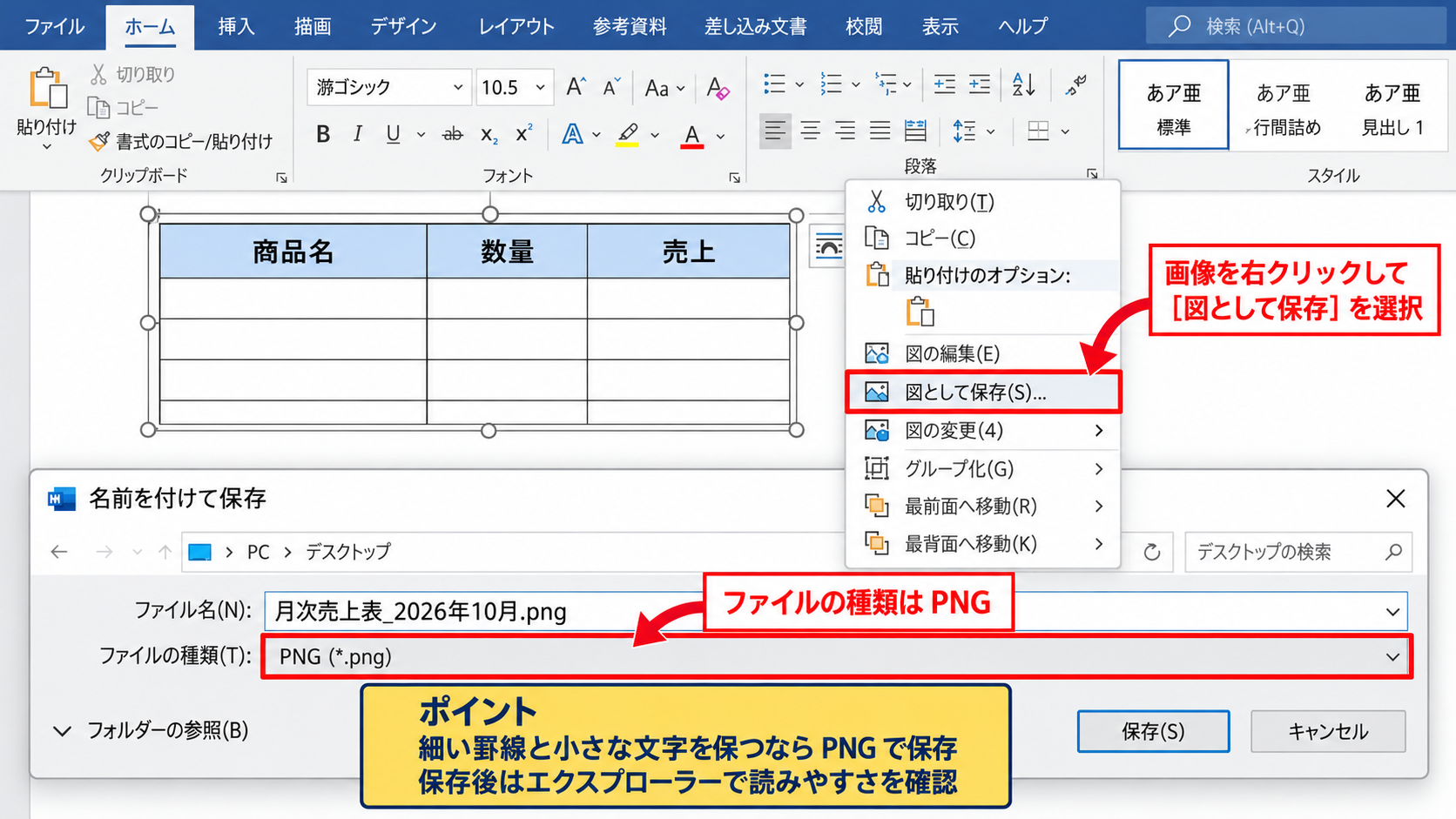
Task: Choose 図として保存(S)... from the context menu
Action: pos(982,393)
